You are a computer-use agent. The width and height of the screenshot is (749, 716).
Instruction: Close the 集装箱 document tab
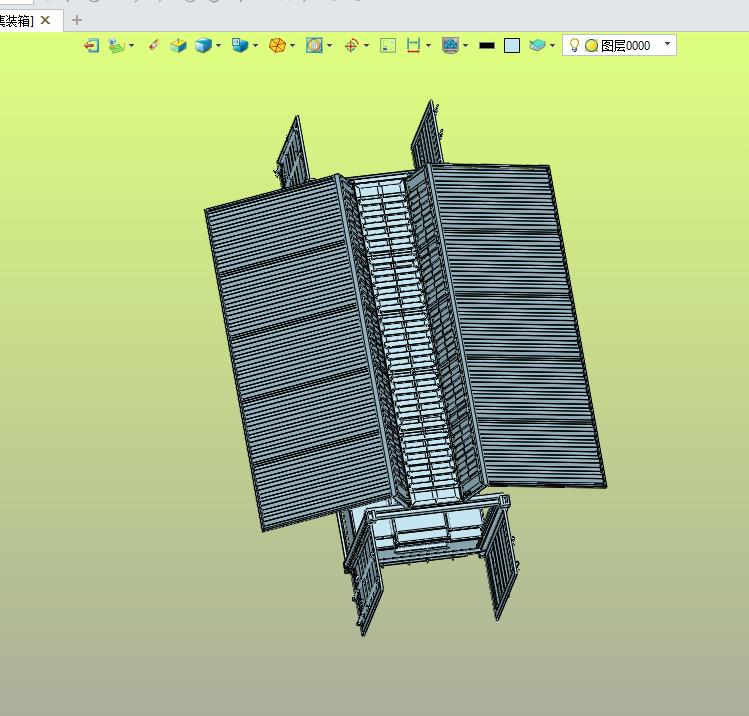(x=45, y=20)
